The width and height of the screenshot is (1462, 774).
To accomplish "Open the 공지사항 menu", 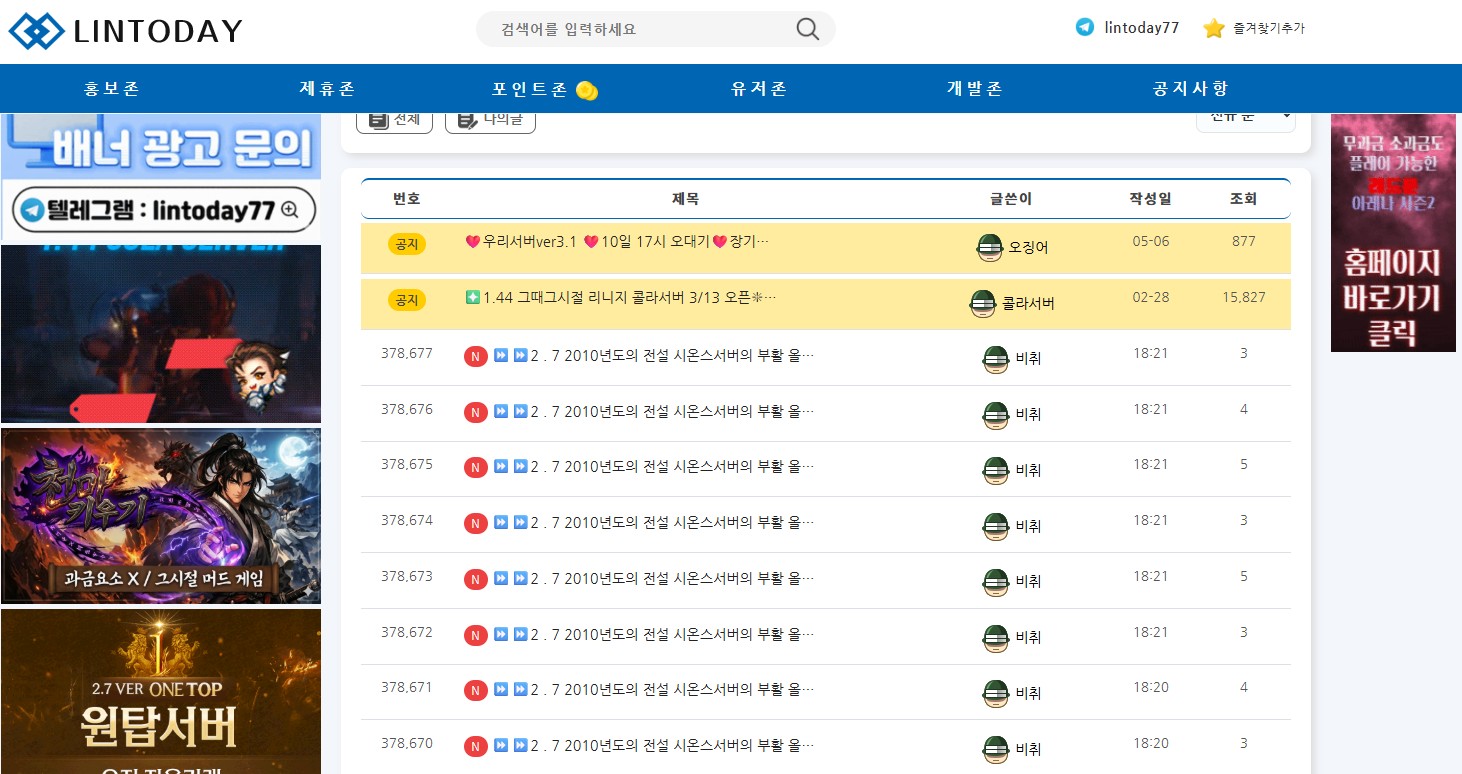I will coord(1190,89).
